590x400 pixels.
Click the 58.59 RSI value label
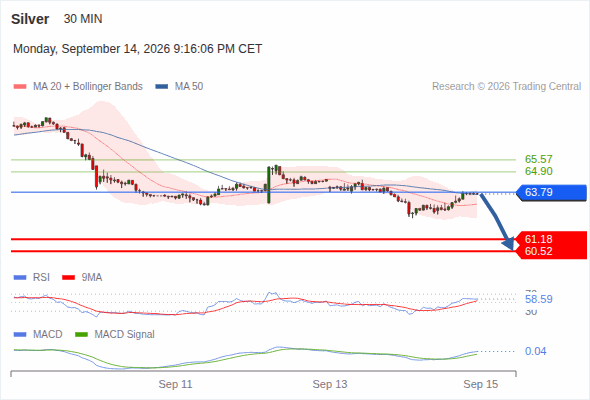pos(538,300)
